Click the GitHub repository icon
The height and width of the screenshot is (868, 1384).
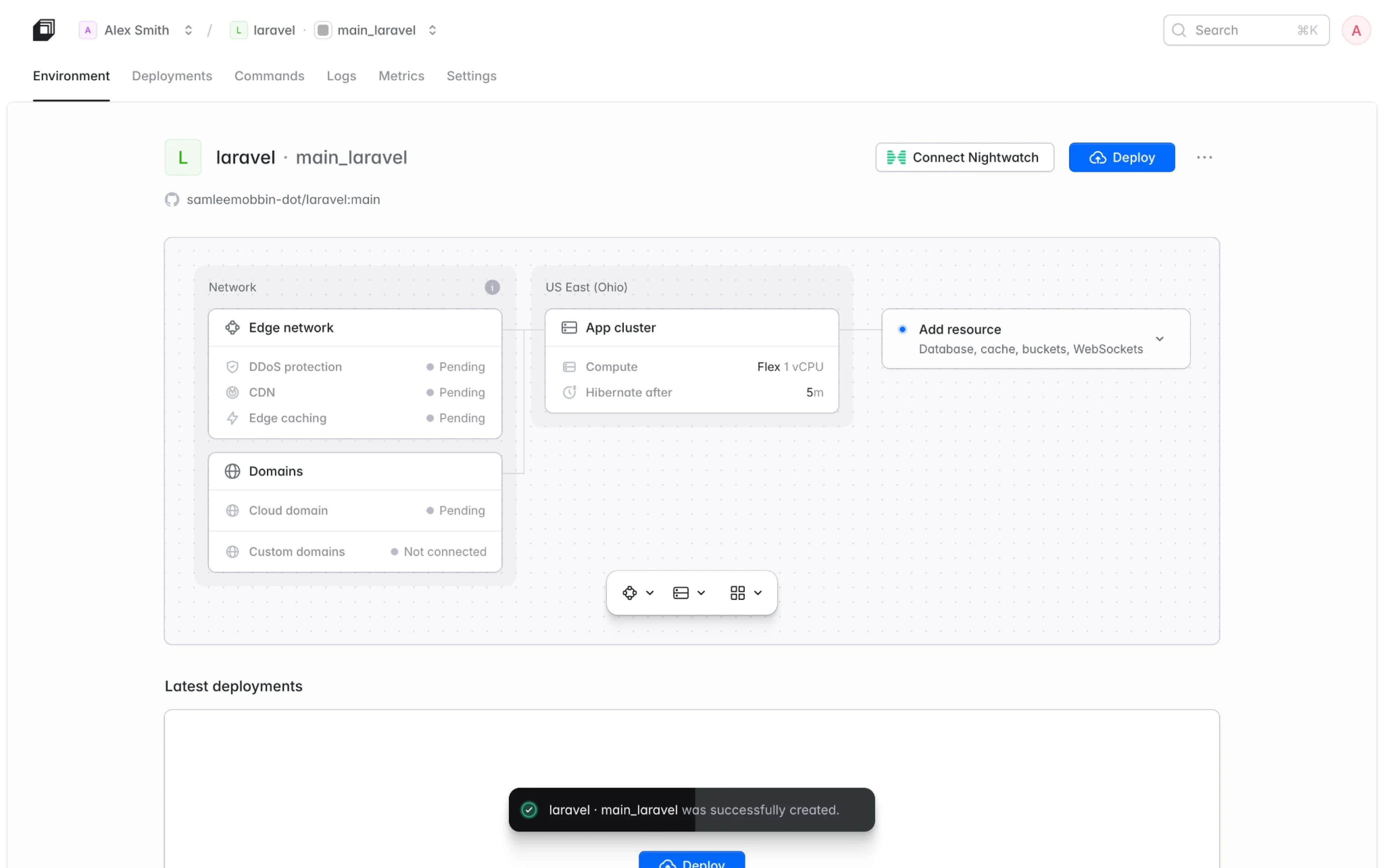click(x=172, y=199)
